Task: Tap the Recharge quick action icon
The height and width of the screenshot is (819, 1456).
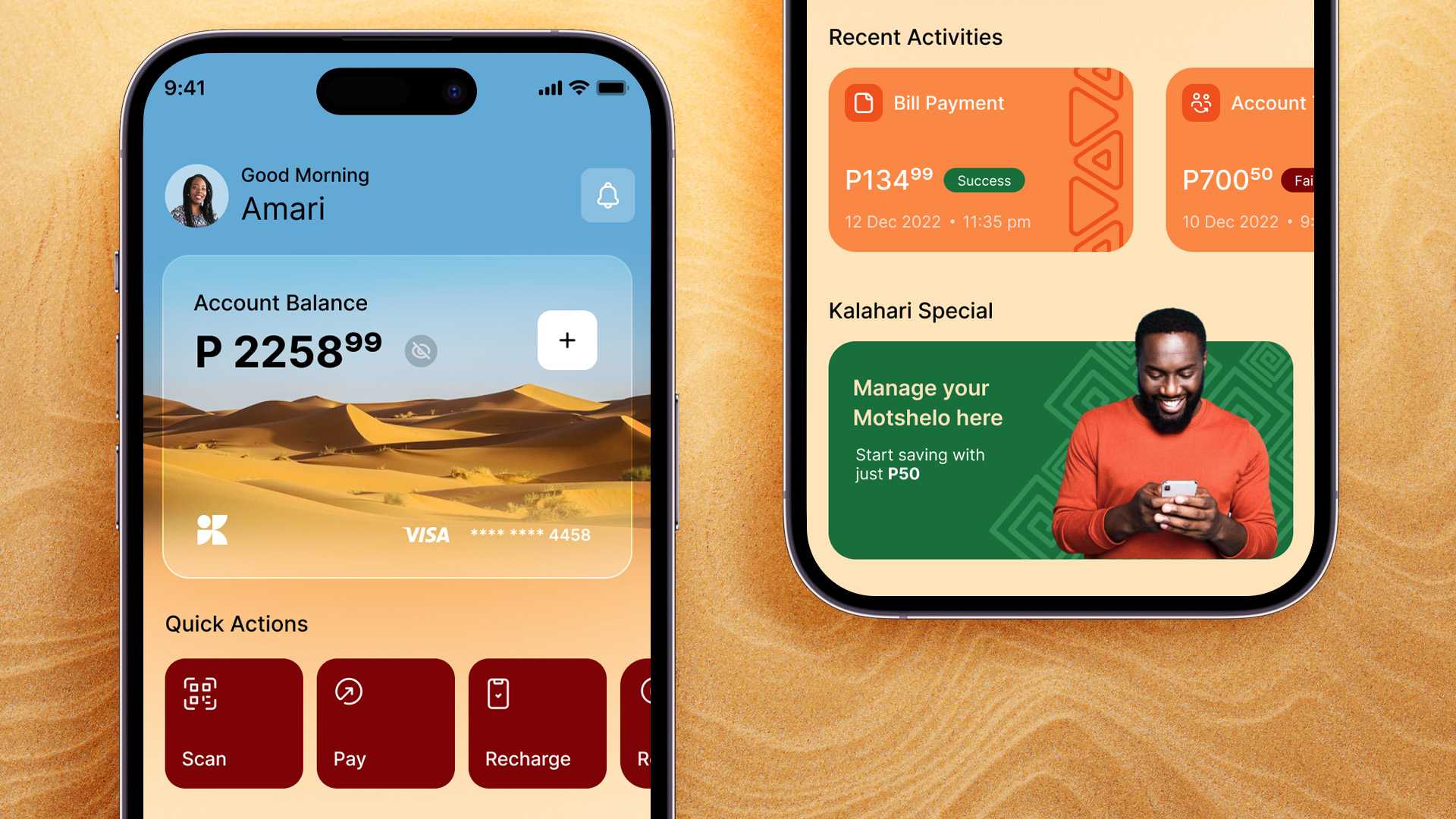Action: 498,692
